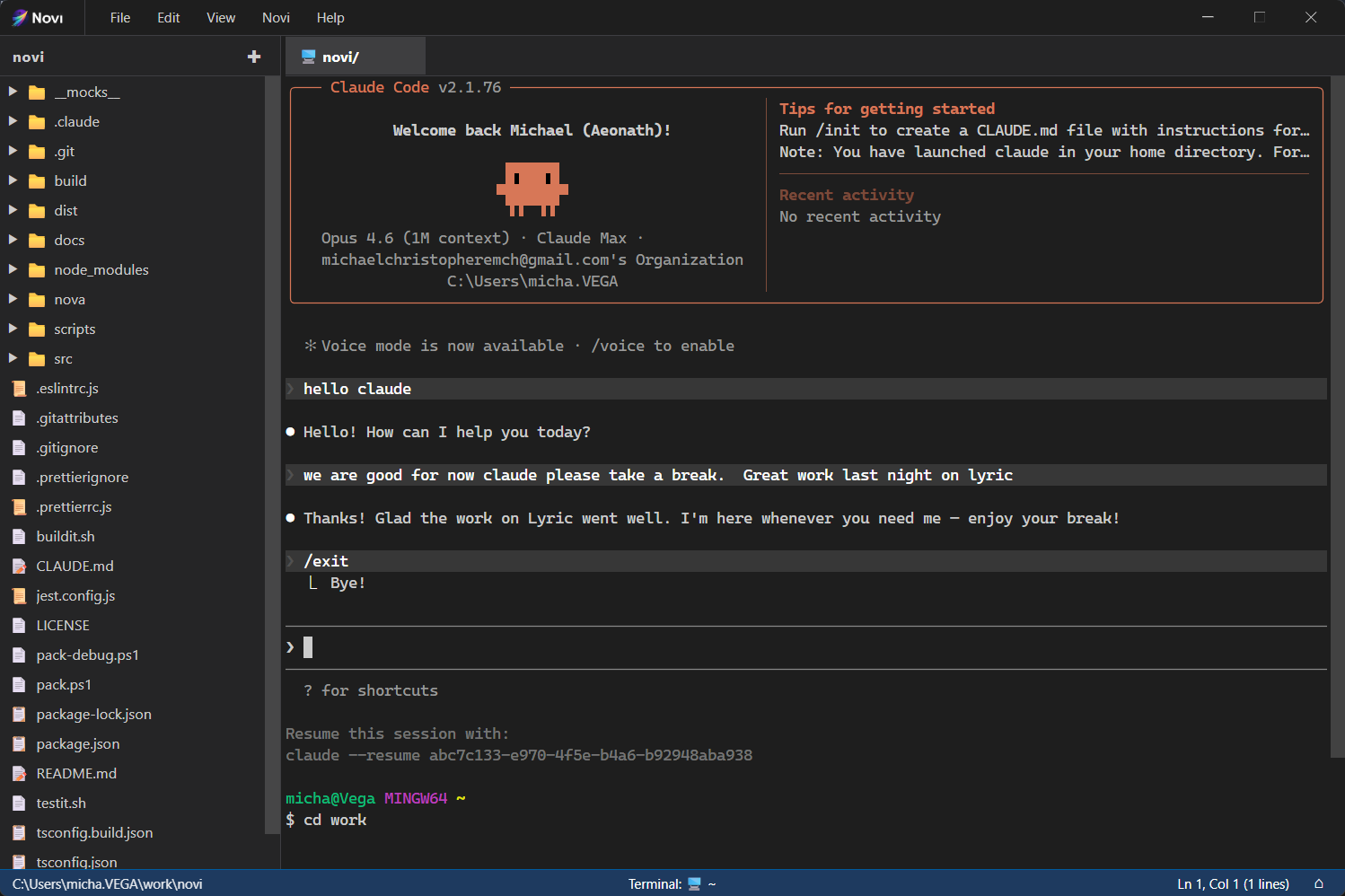Click the terminal monitor icon in status bar

click(694, 883)
